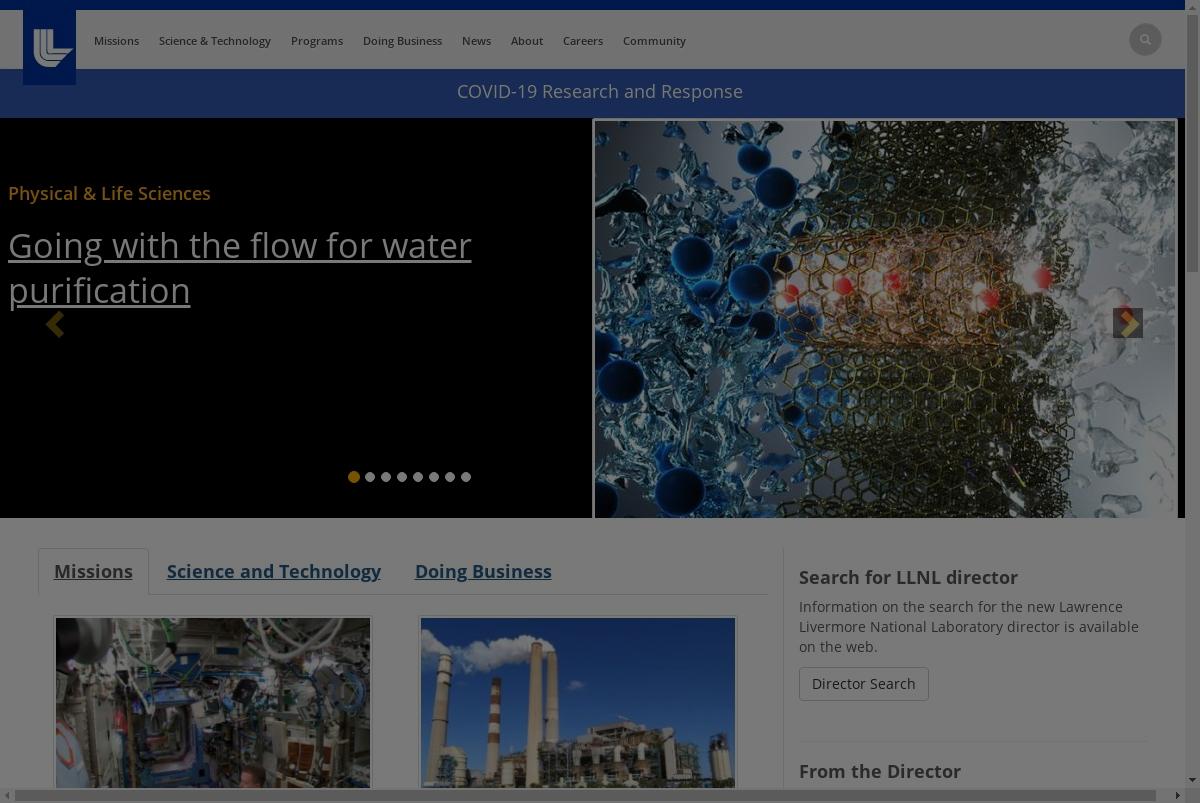The image size is (1200, 803).
Task: Open the Community nav menu
Action: click(x=654, y=41)
